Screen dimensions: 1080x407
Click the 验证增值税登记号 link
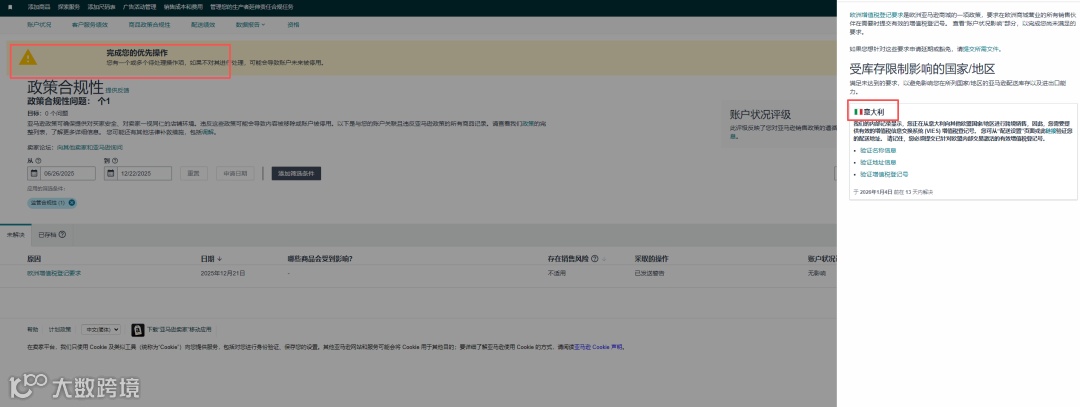(884, 174)
